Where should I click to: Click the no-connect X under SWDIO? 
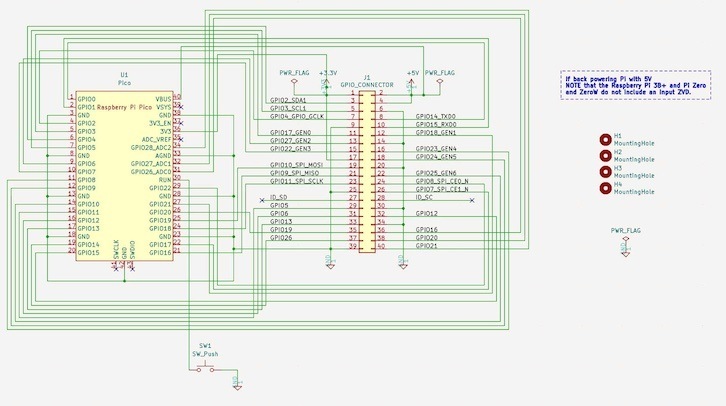pos(132,269)
